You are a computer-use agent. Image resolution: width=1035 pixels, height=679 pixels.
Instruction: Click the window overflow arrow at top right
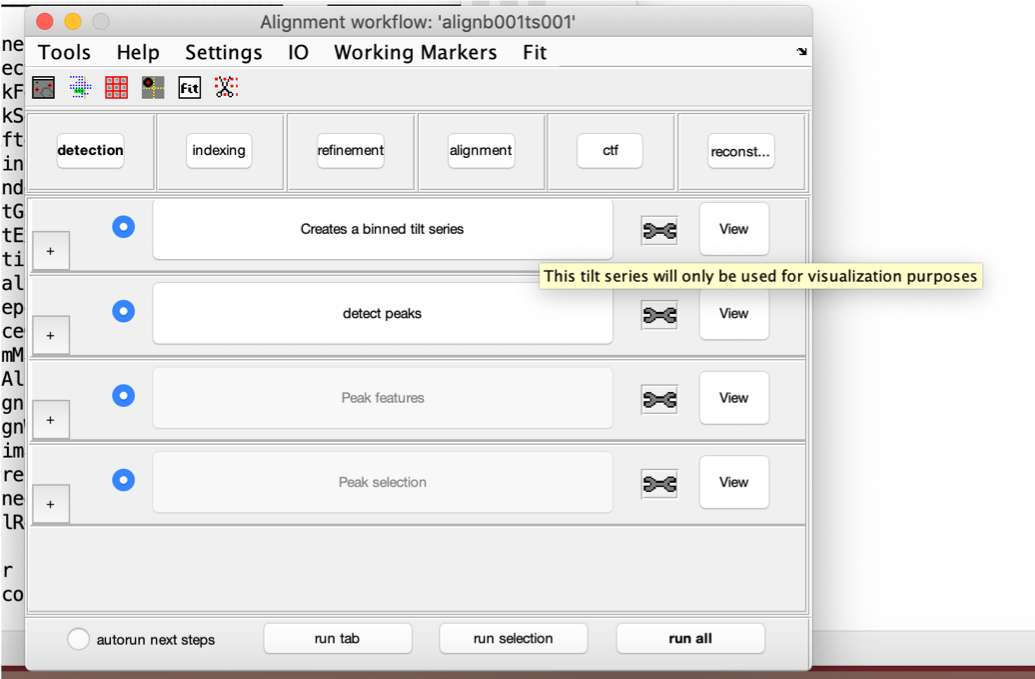[x=801, y=52]
